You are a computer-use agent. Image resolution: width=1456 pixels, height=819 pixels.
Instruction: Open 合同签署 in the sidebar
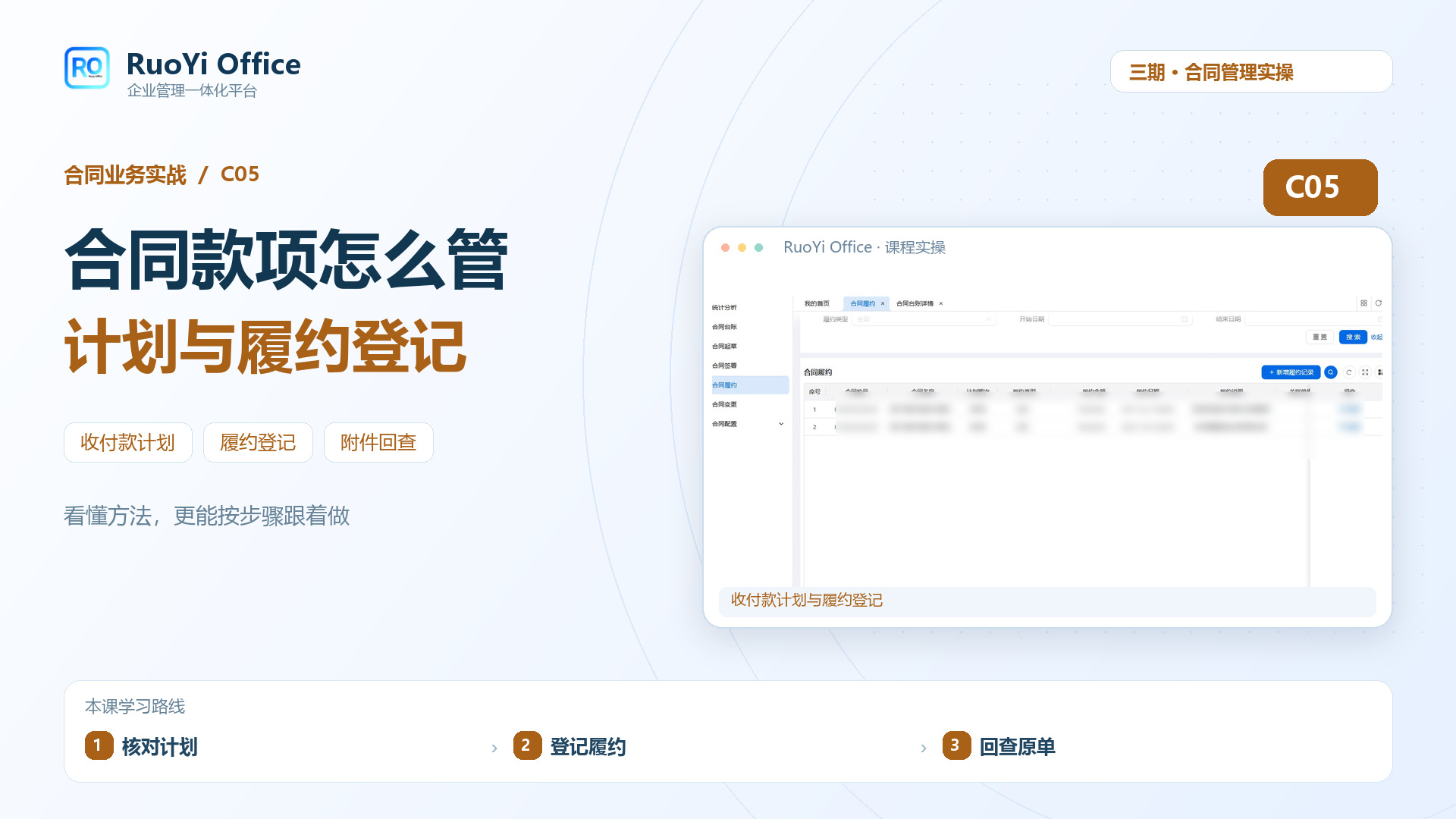click(x=724, y=366)
